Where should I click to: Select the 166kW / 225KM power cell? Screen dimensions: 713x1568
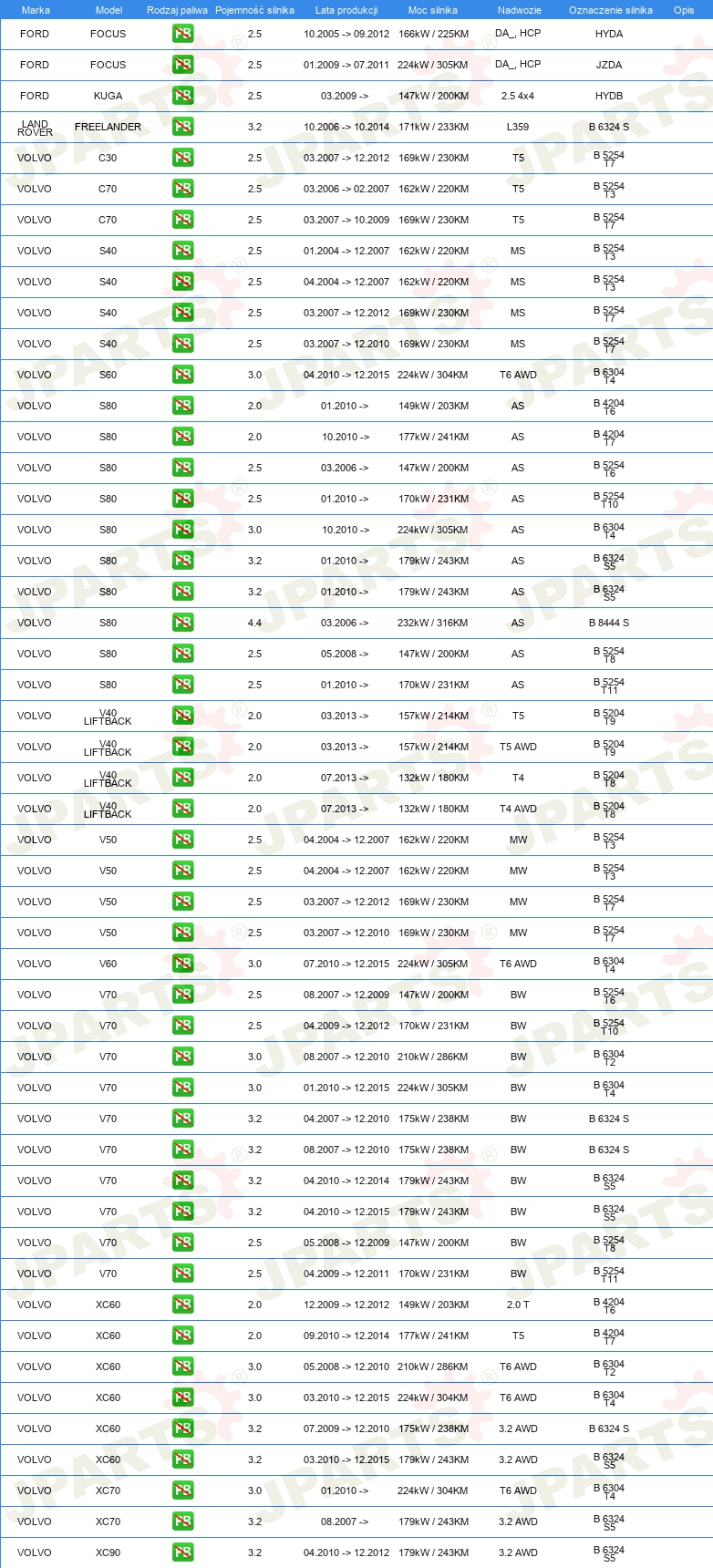pyautogui.click(x=433, y=34)
